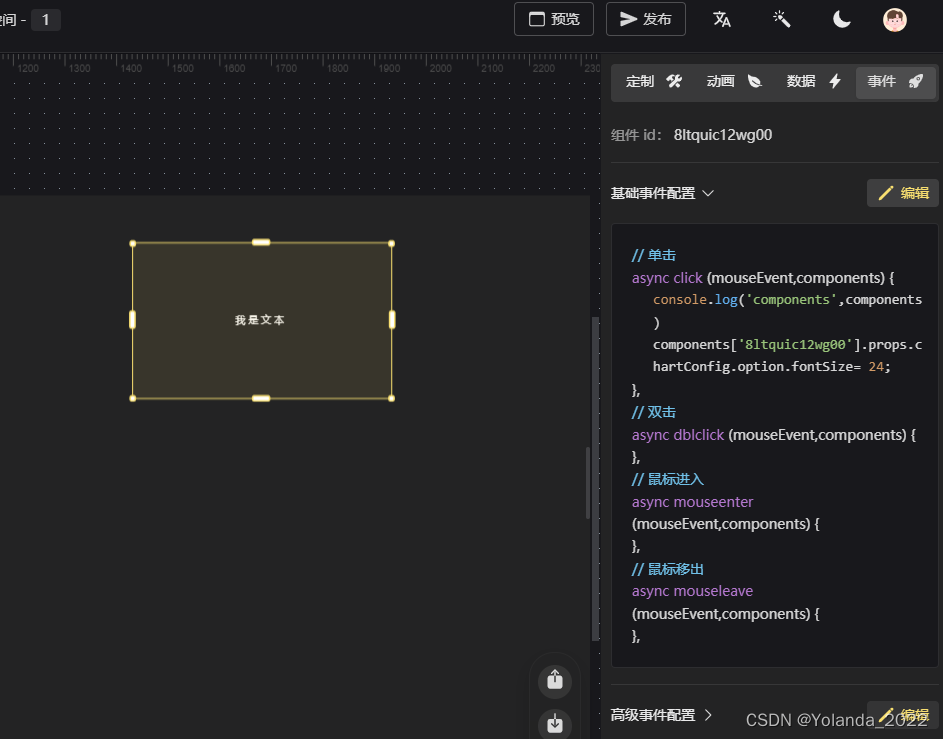The width and height of the screenshot is (943, 739).
Task: Click the import download icon near canvas bottom
Action: [554, 722]
